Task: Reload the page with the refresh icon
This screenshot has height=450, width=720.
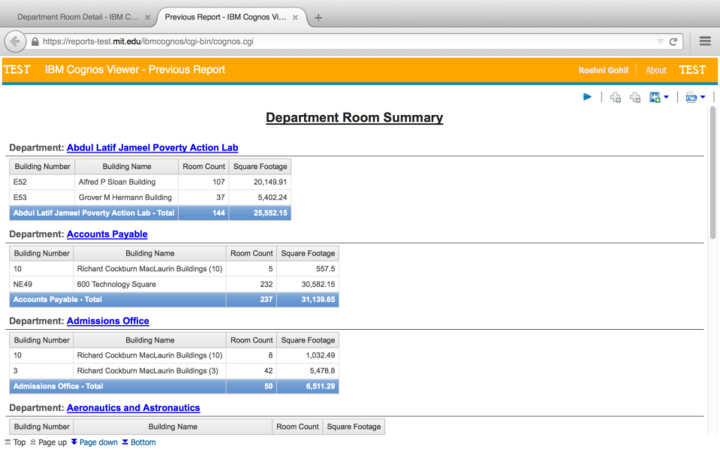Action: 674,42
